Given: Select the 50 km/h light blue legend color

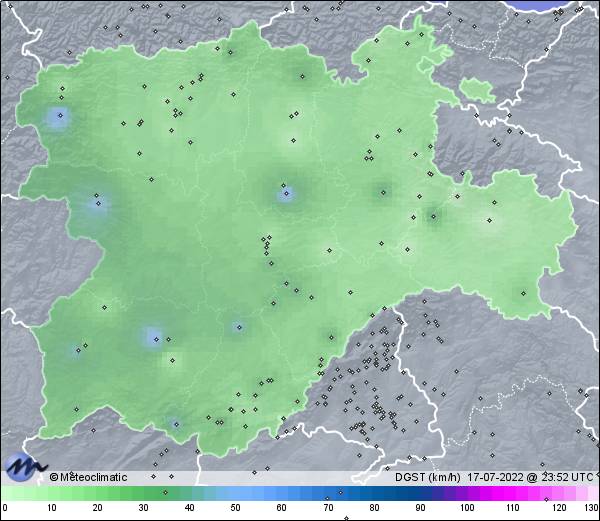Looking at the screenshot, I should click(235, 494).
